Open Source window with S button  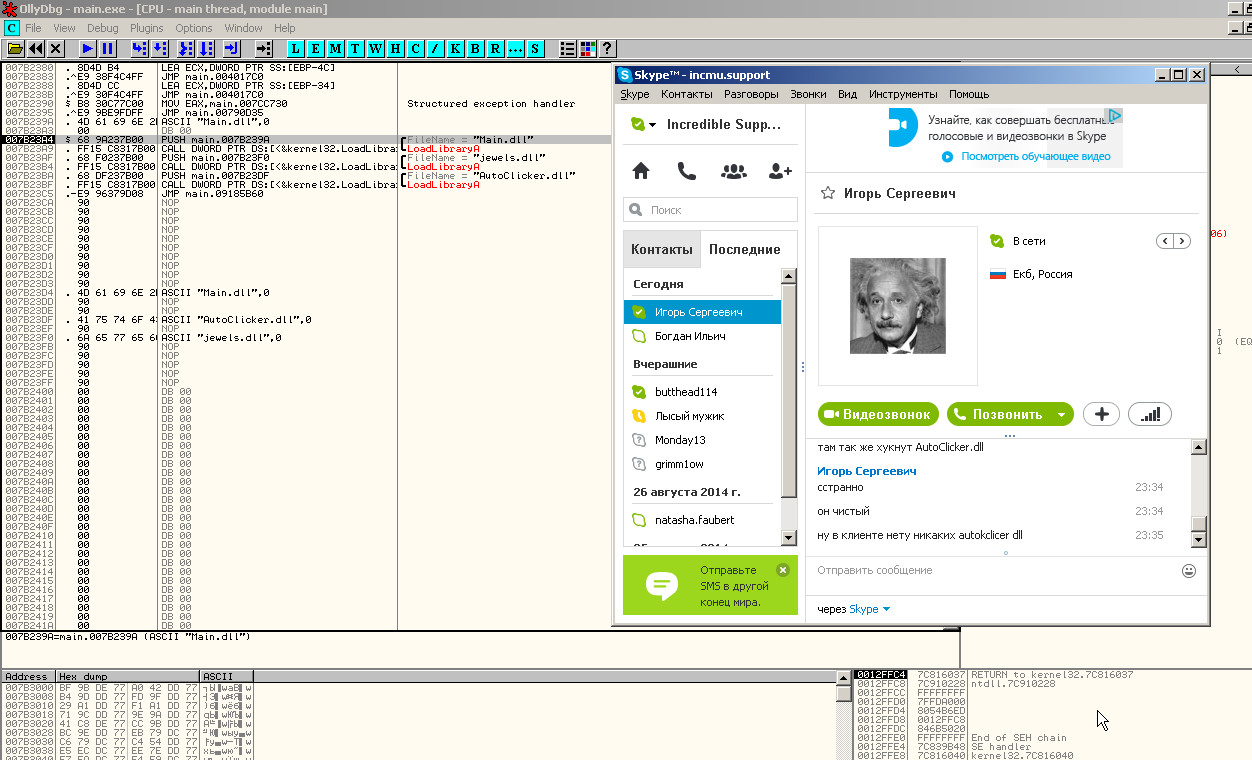536,48
